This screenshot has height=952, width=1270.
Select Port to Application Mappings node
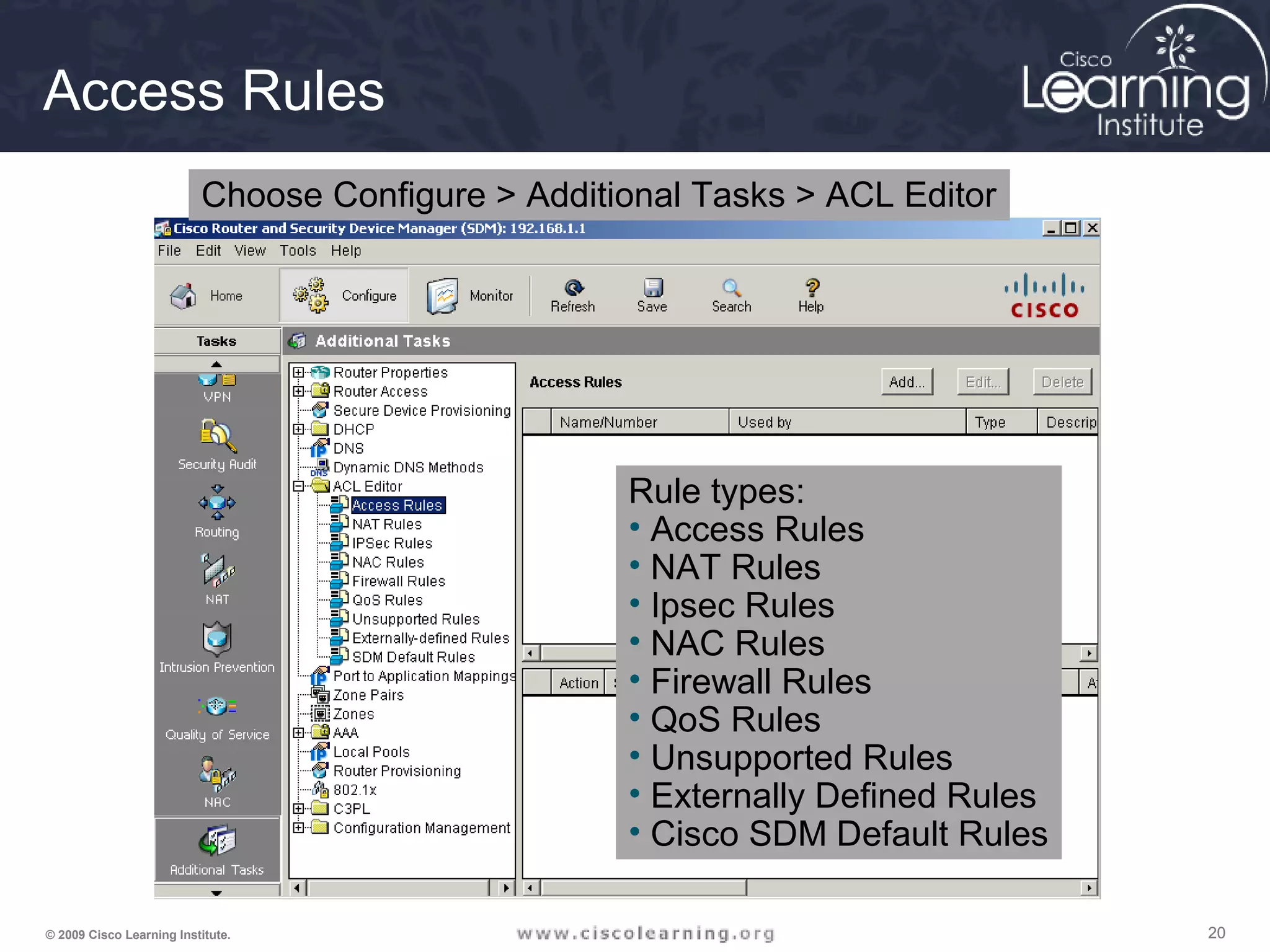[x=424, y=676]
